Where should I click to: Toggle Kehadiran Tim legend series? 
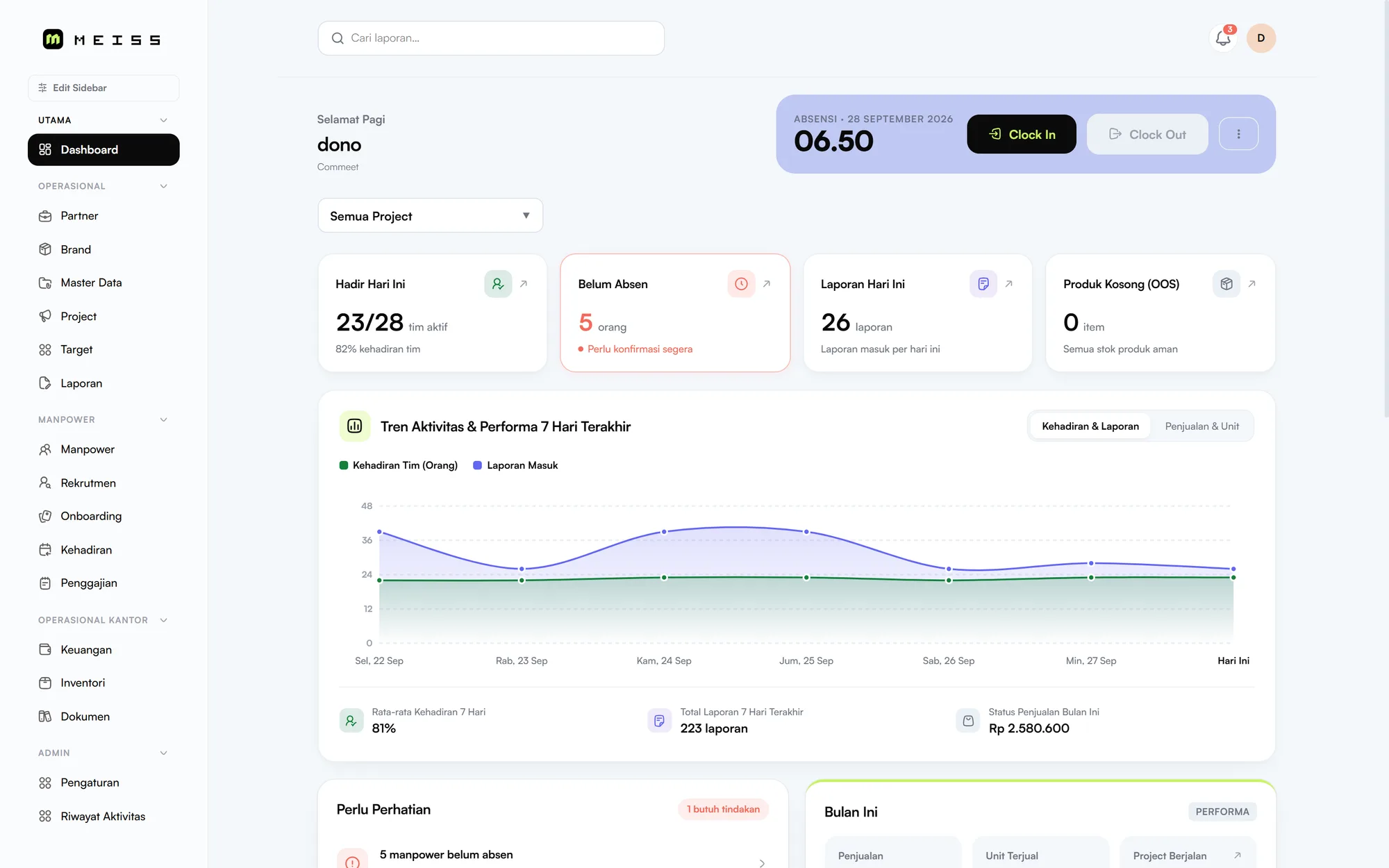(x=399, y=465)
